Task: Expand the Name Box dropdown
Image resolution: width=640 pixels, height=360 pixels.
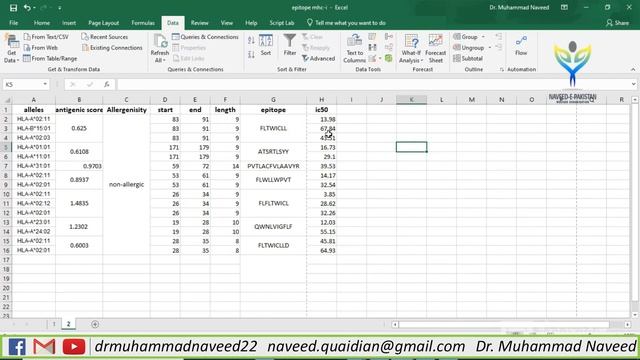Action: pos(45,84)
